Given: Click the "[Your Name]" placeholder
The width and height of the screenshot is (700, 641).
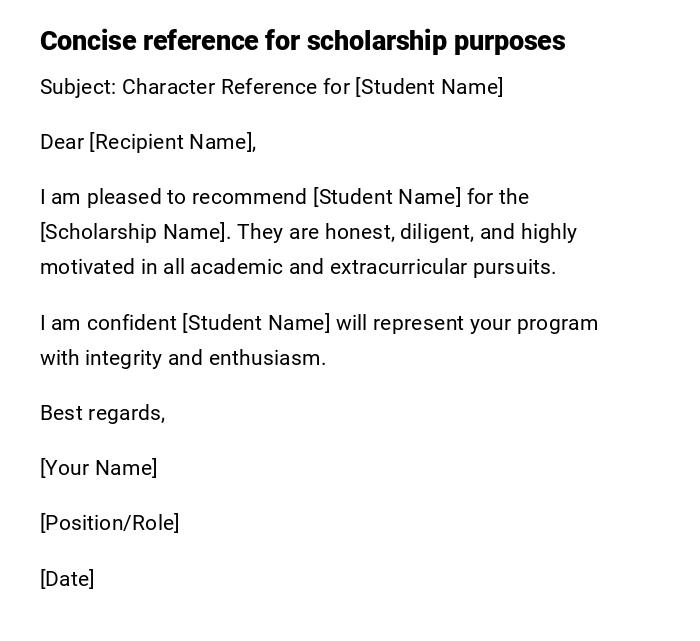Looking at the screenshot, I should point(98,468).
